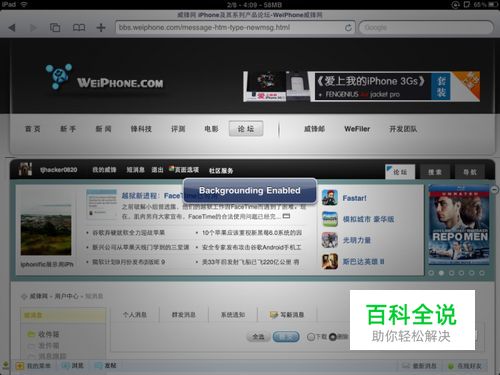500x375 pixels.
Task: Tap the plus icon to add bookmark
Action: (x=101, y=27)
